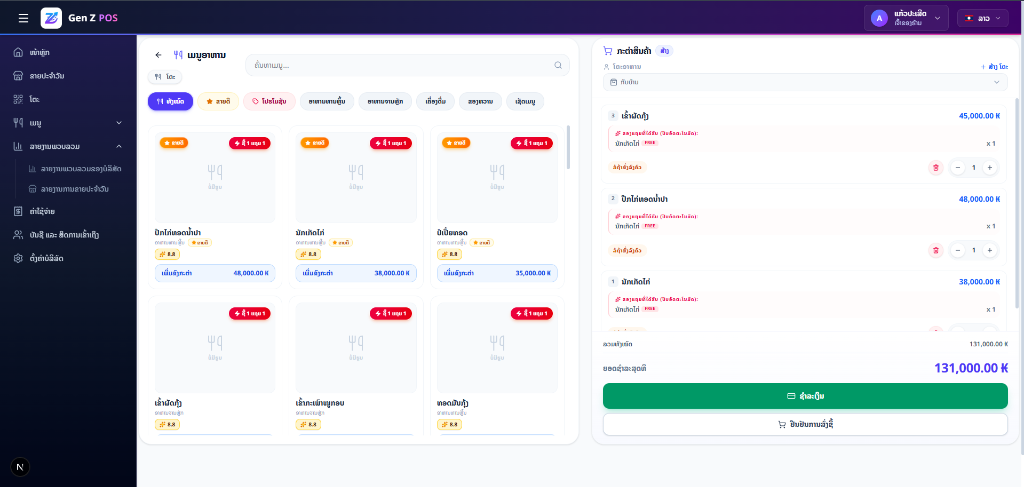The height and width of the screenshot is (487, 1024).
Task: Click the bar-chart overview report icon in sidebar
Action: pyautogui.click(x=18, y=146)
